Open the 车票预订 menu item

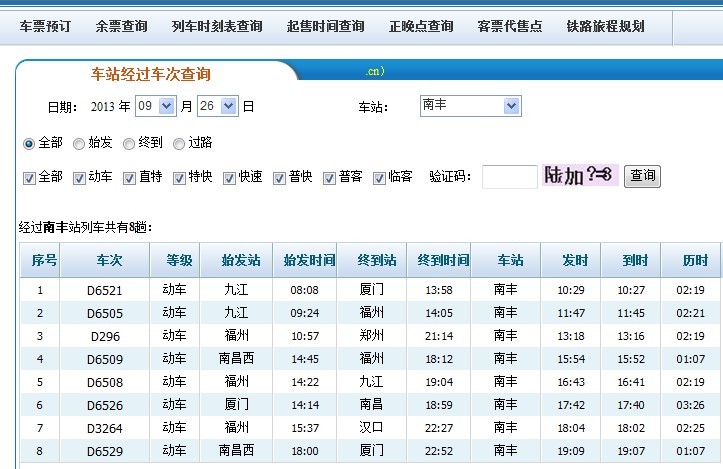click(46, 26)
